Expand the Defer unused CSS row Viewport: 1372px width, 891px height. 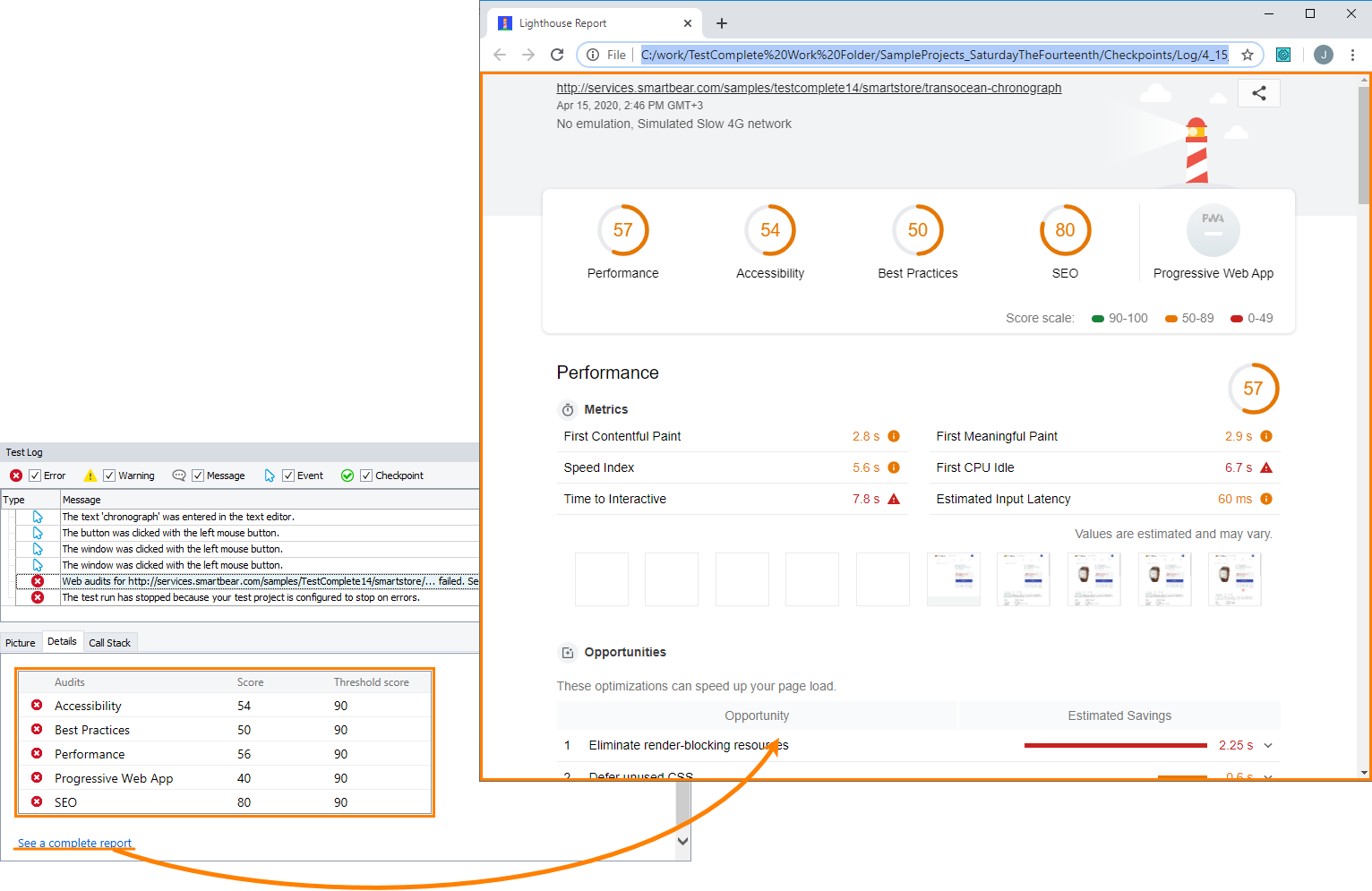pyautogui.click(x=1266, y=776)
